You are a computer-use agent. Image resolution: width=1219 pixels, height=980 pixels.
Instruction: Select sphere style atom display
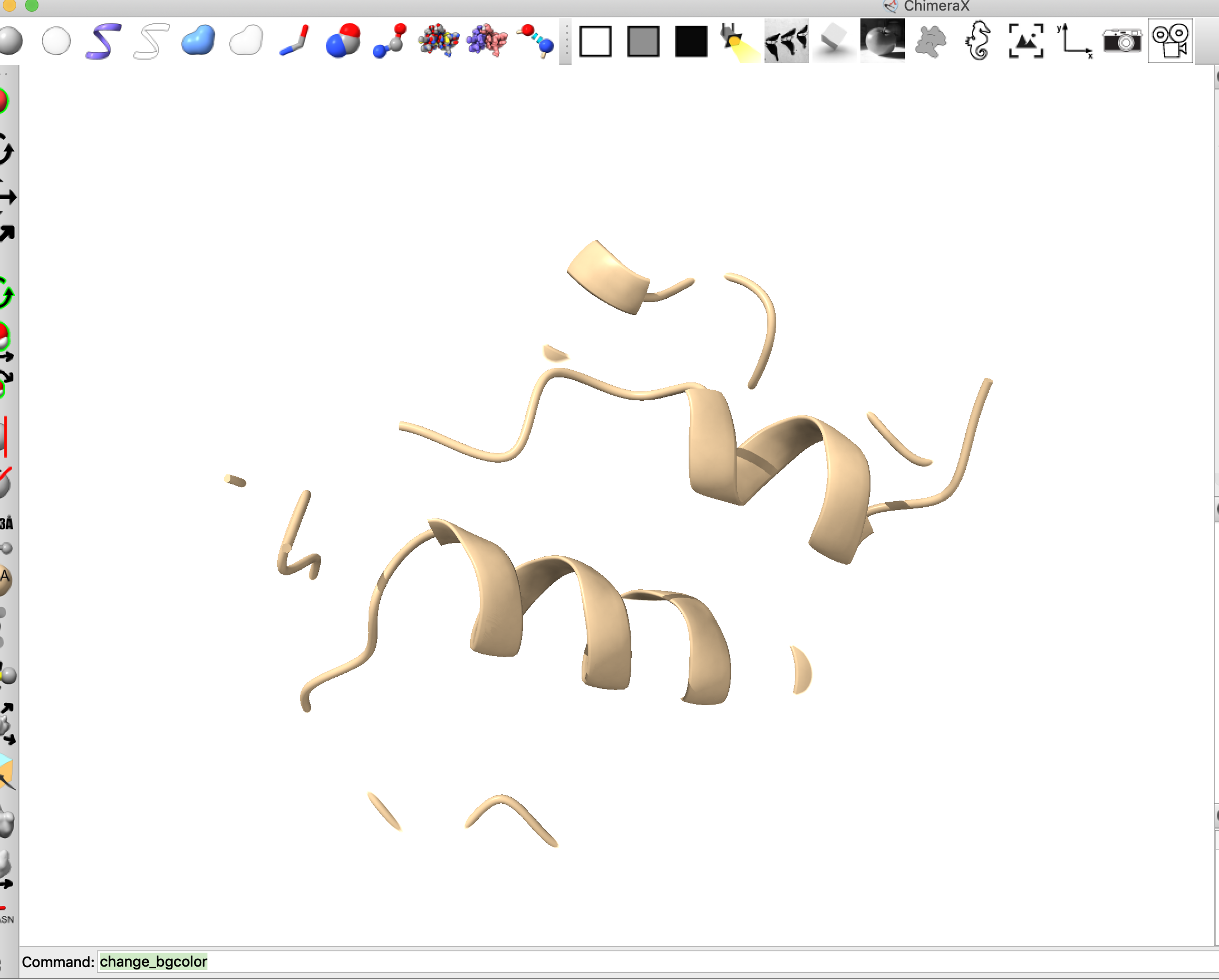[x=342, y=41]
